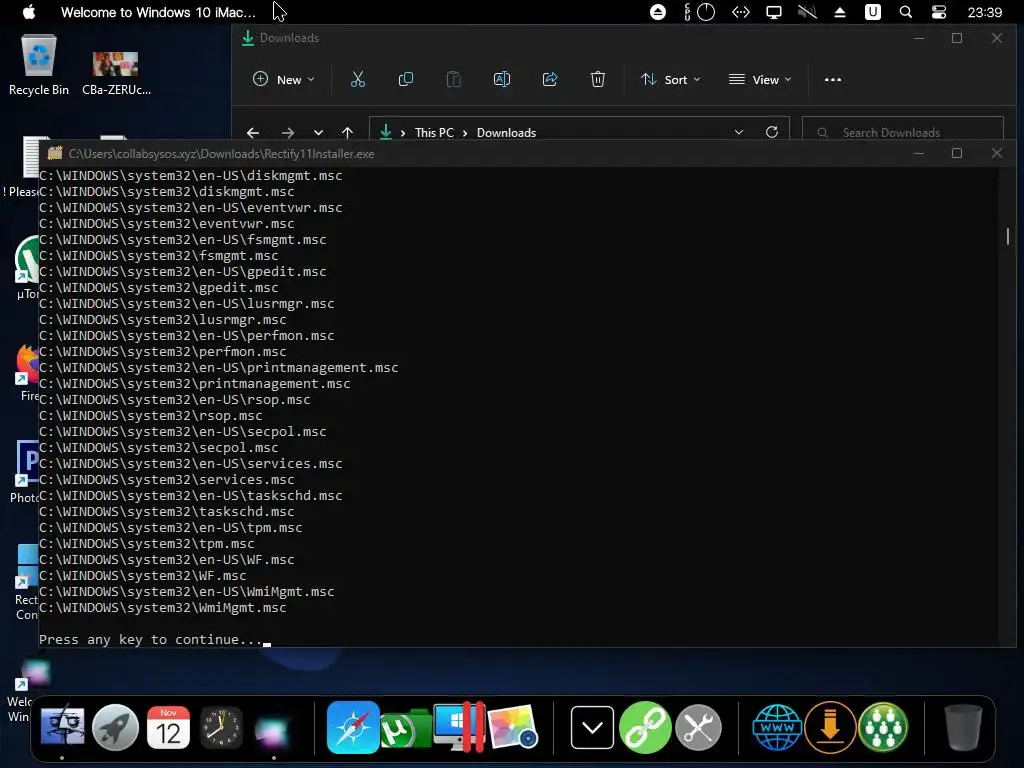Click the system32\WmiMgmt.msc last line
This screenshot has width=1024, height=768.
tap(163, 607)
